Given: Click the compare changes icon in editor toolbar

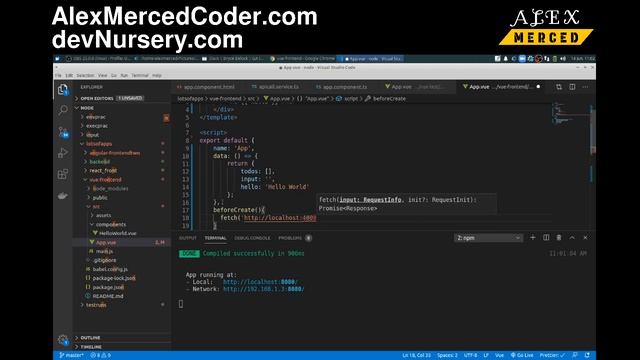Looking at the screenshot, I should (559, 87).
